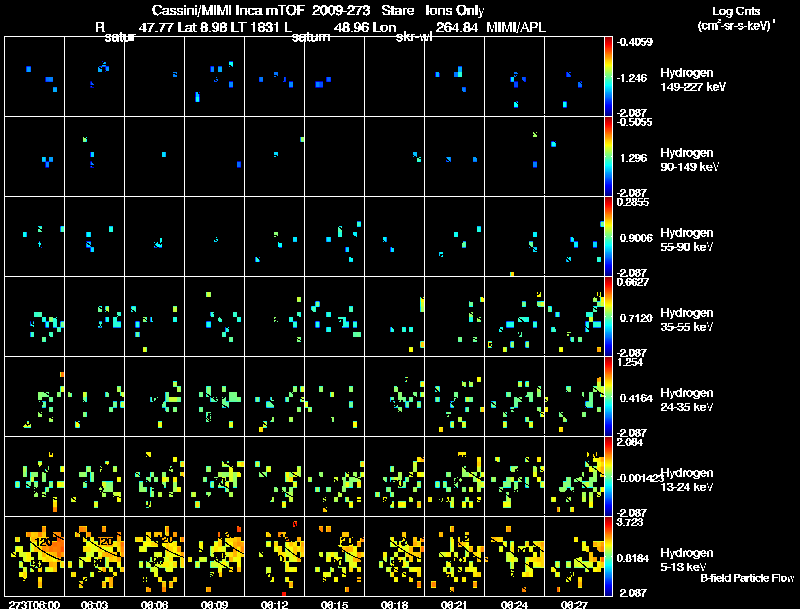Click the colorbar value '0.7120'
This screenshot has width=800, height=609.
[636, 318]
